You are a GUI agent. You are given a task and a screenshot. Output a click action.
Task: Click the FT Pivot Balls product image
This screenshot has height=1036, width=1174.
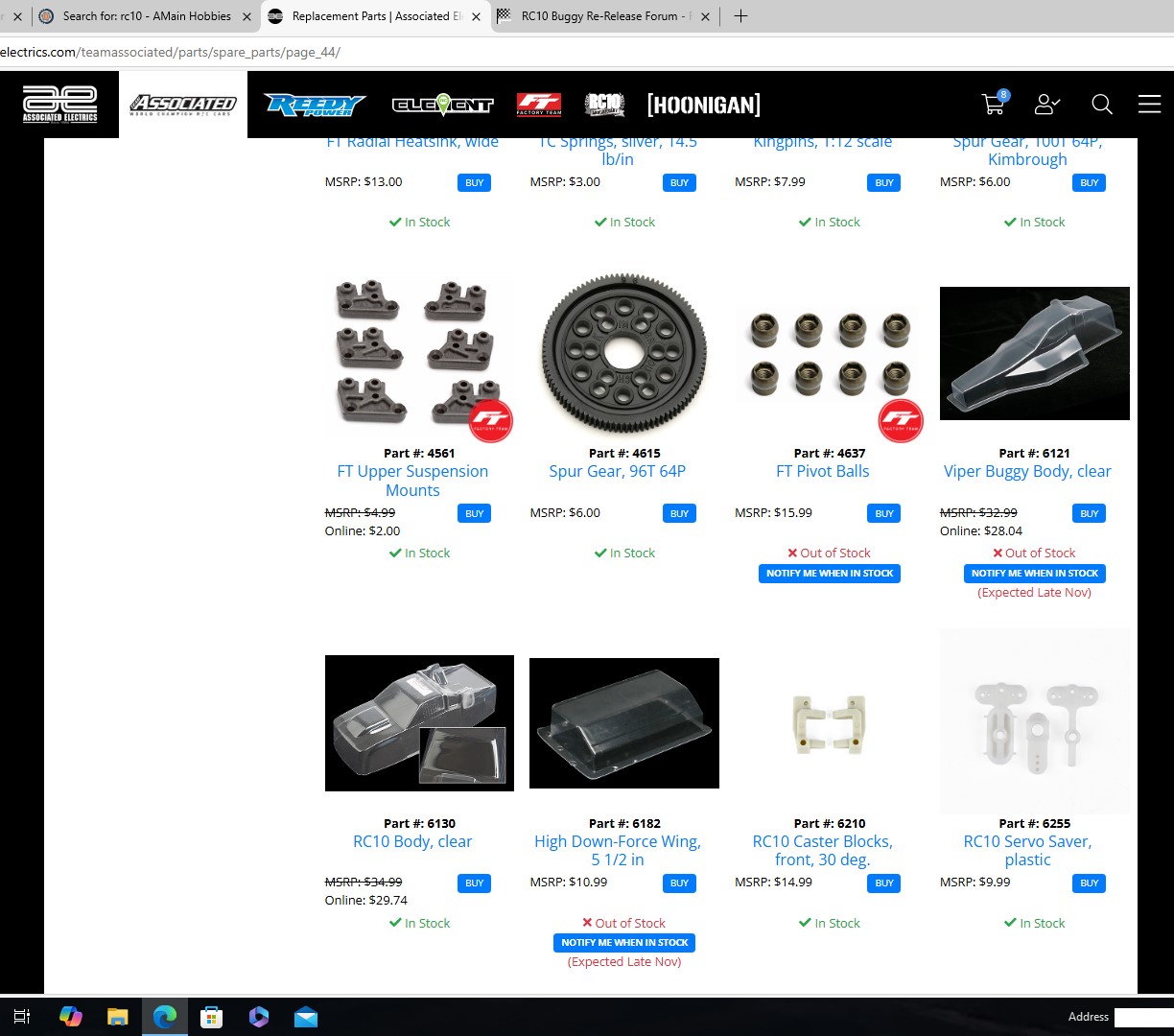coord(830,353)
